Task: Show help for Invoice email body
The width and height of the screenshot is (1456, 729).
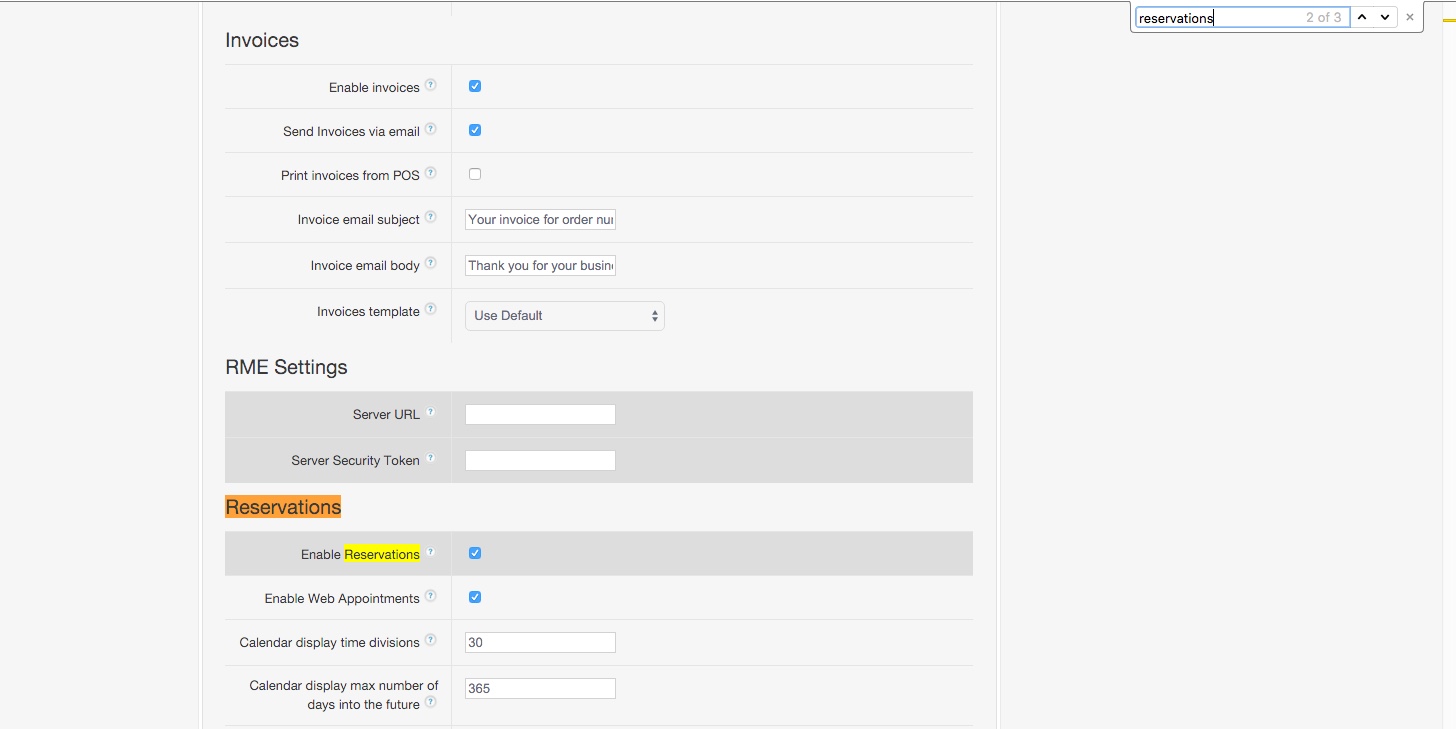Action: pos(430,263)
